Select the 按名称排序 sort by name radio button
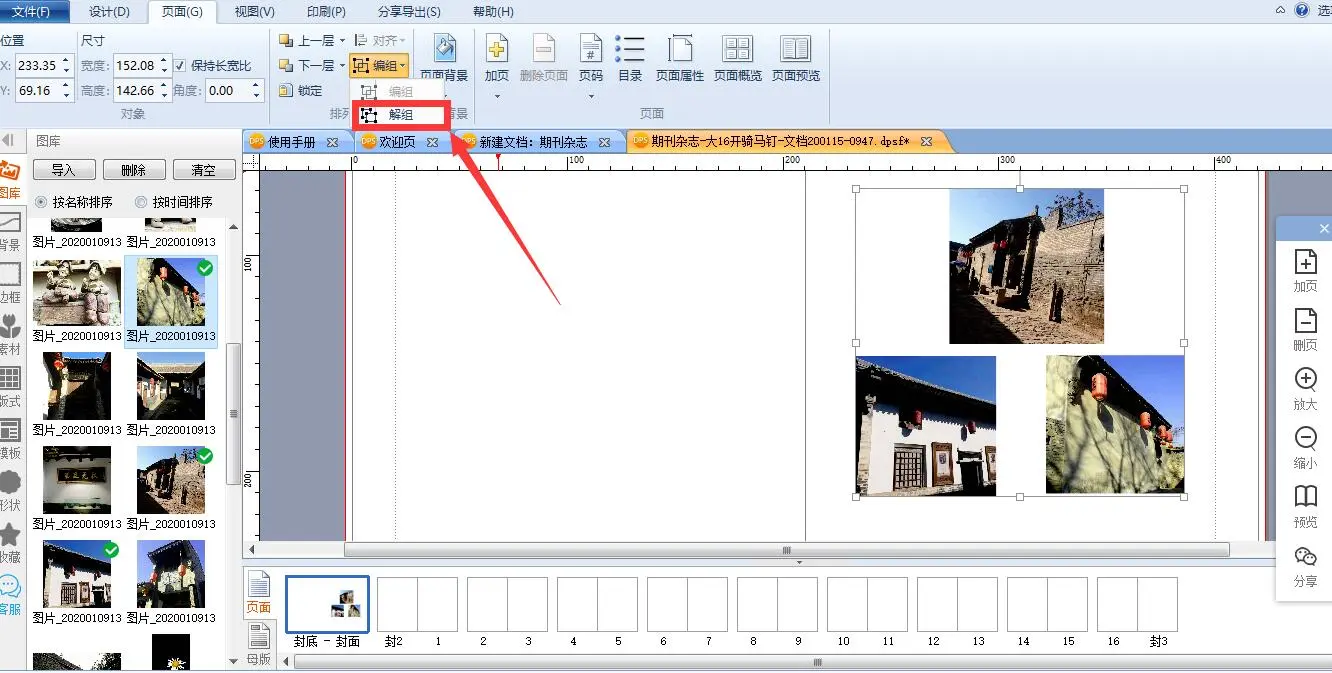The width and height of the screenshot is (1332, 673). (x=41, y=202)
